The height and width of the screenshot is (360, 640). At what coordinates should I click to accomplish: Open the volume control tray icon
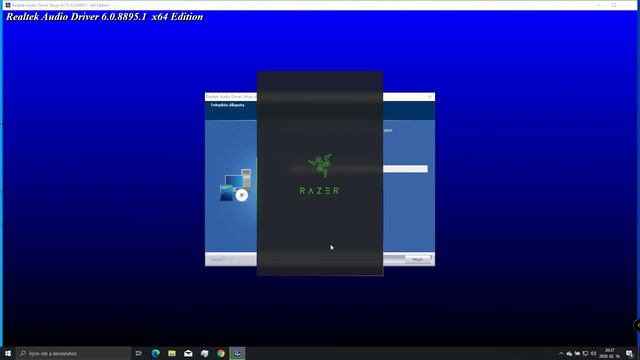(593, 353)
